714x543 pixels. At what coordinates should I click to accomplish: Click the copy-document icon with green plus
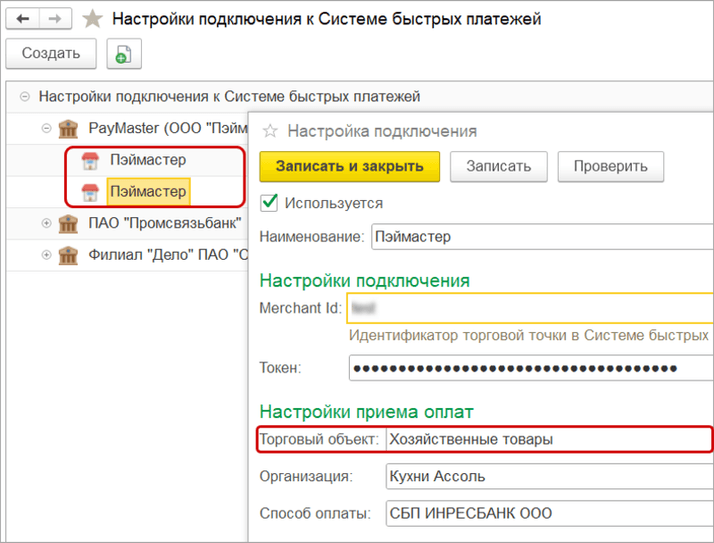tap(124, 53)
